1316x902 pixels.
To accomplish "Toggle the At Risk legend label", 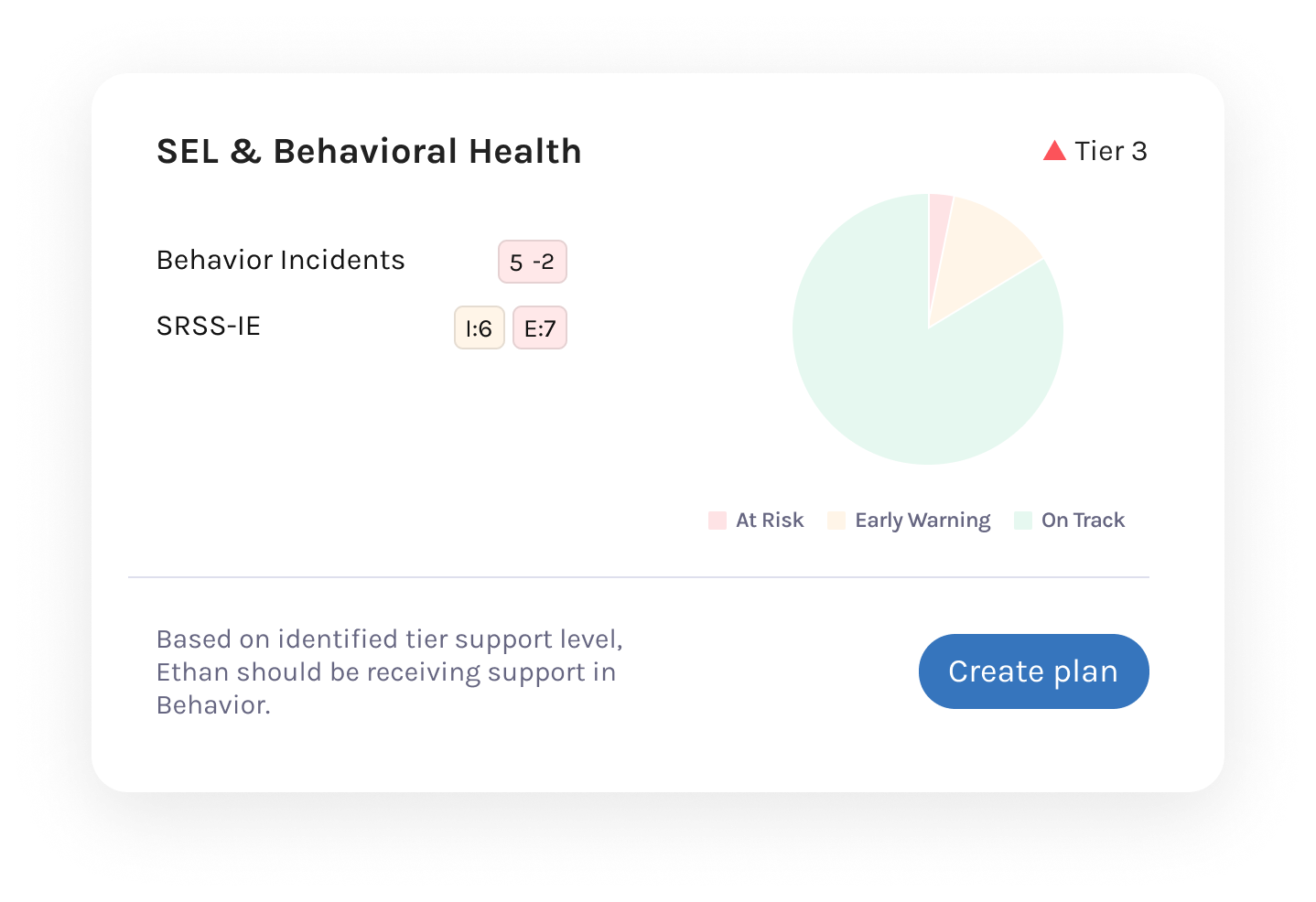I will tap(770, 521).
